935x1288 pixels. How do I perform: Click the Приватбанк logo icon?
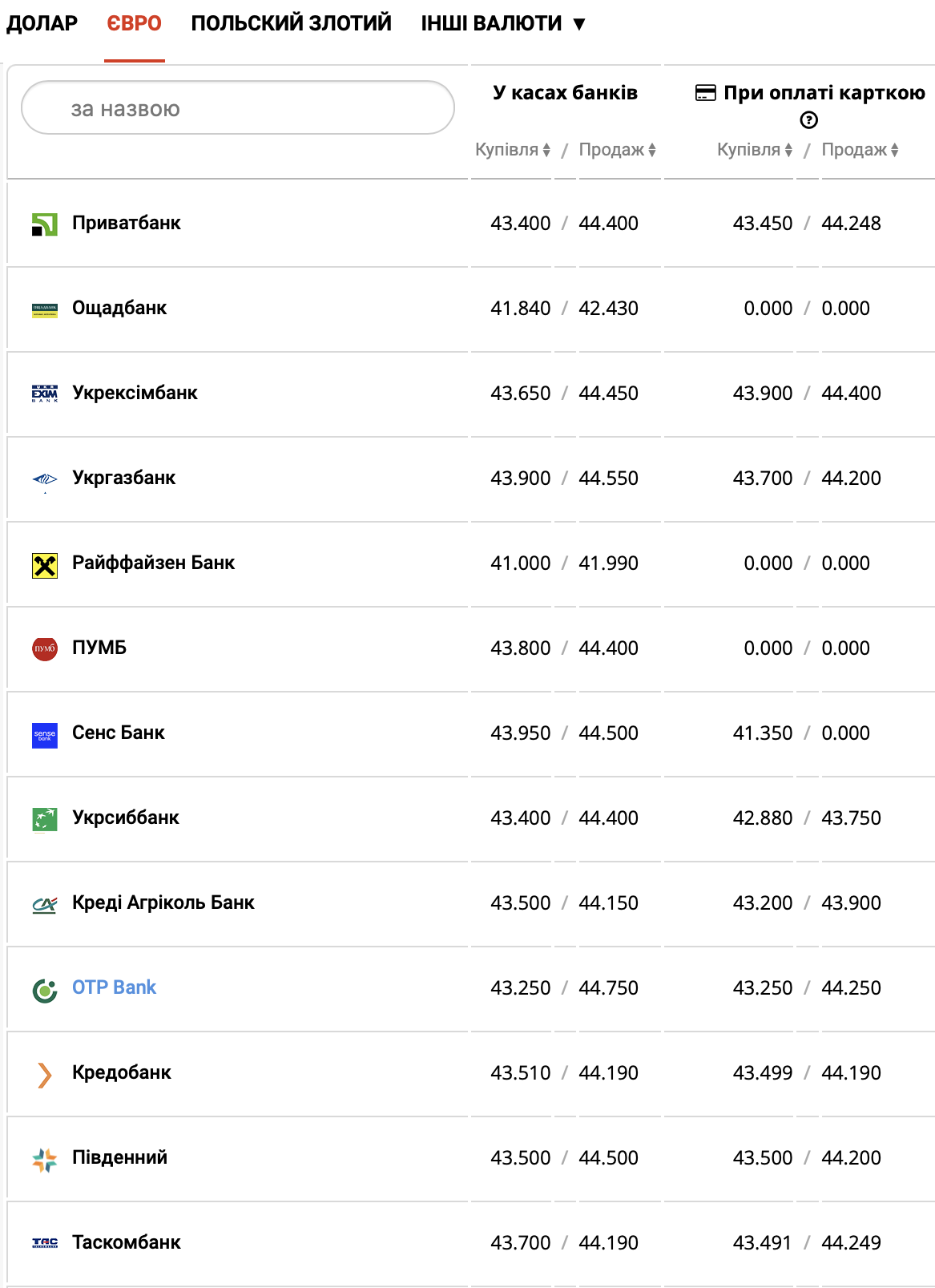coord(45,224)
